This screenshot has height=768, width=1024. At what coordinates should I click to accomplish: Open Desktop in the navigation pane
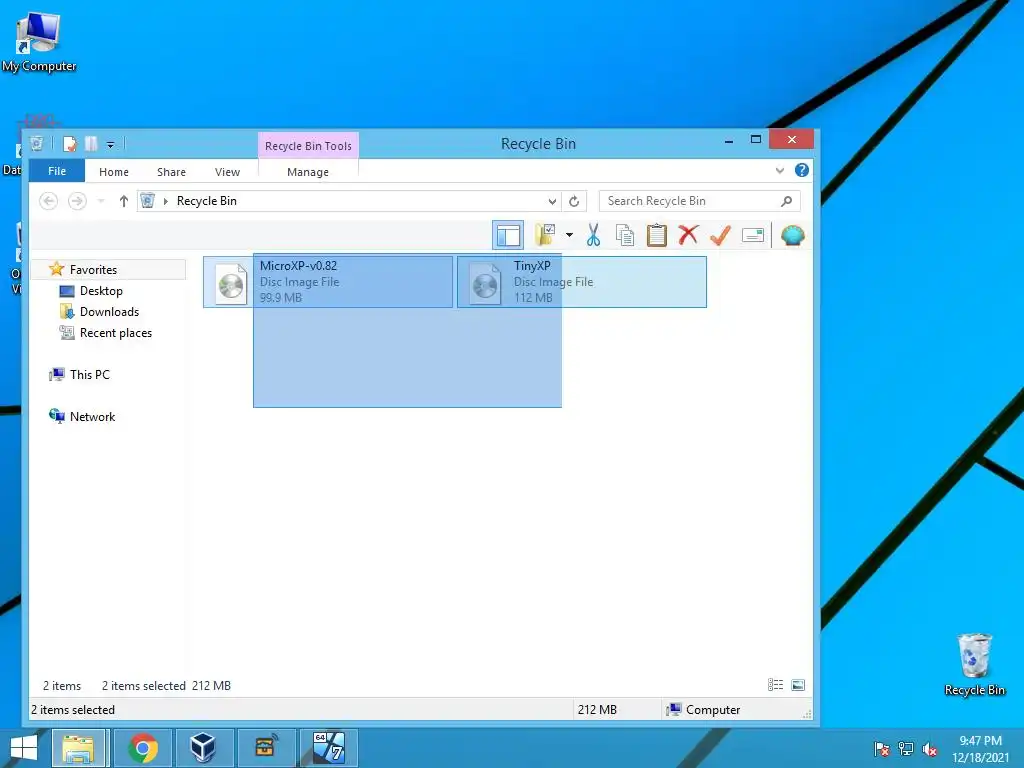(x=101, y=291)
